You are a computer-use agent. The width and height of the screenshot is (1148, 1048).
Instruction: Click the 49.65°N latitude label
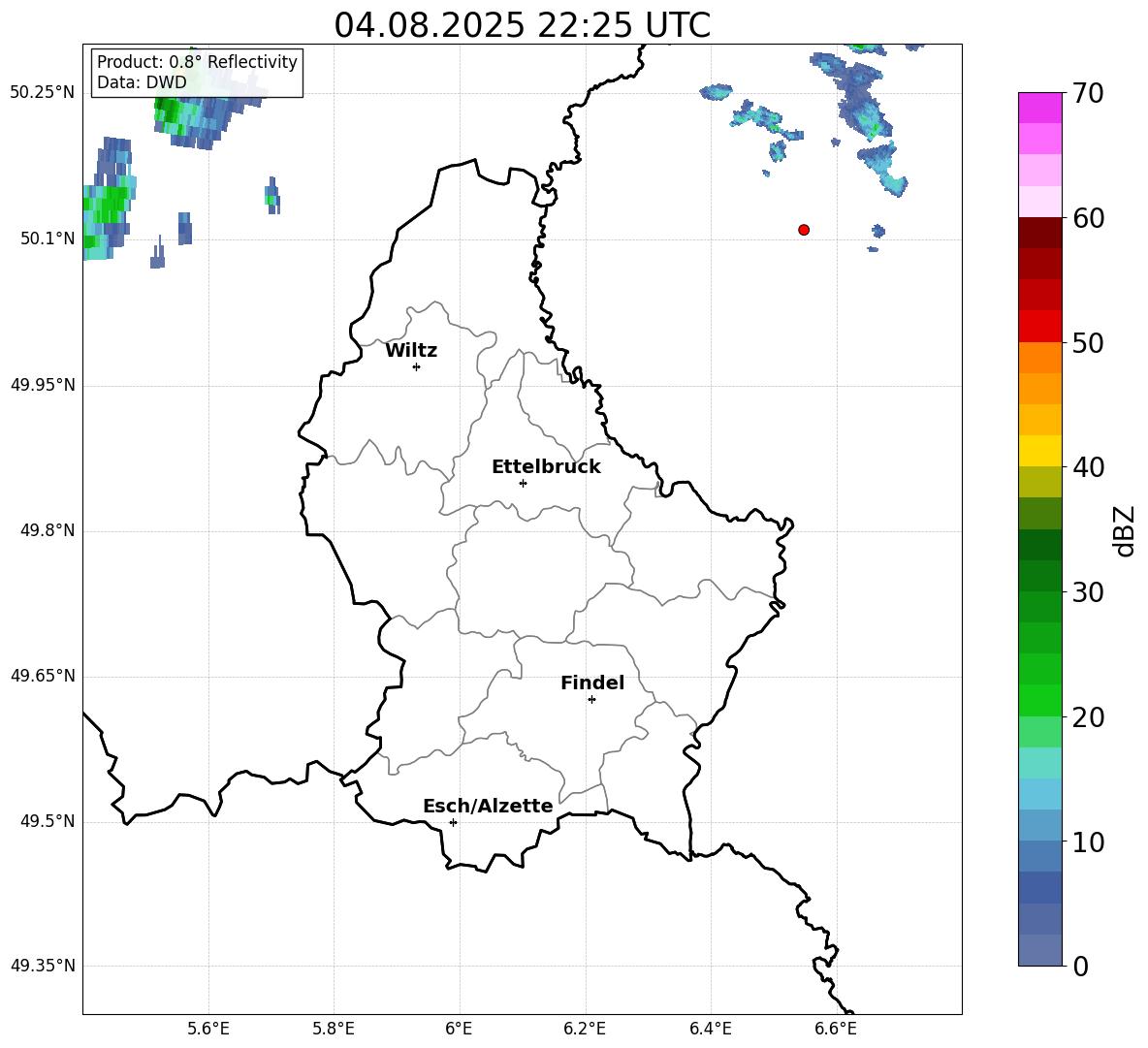[43, 676]
